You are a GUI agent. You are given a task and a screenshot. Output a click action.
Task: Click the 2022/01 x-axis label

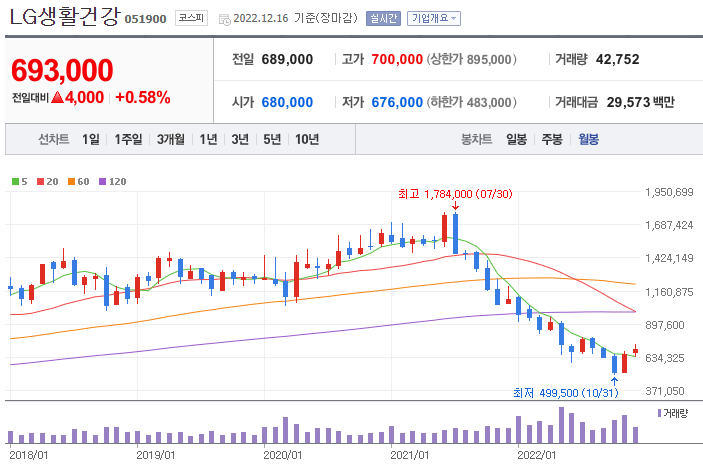537,455
